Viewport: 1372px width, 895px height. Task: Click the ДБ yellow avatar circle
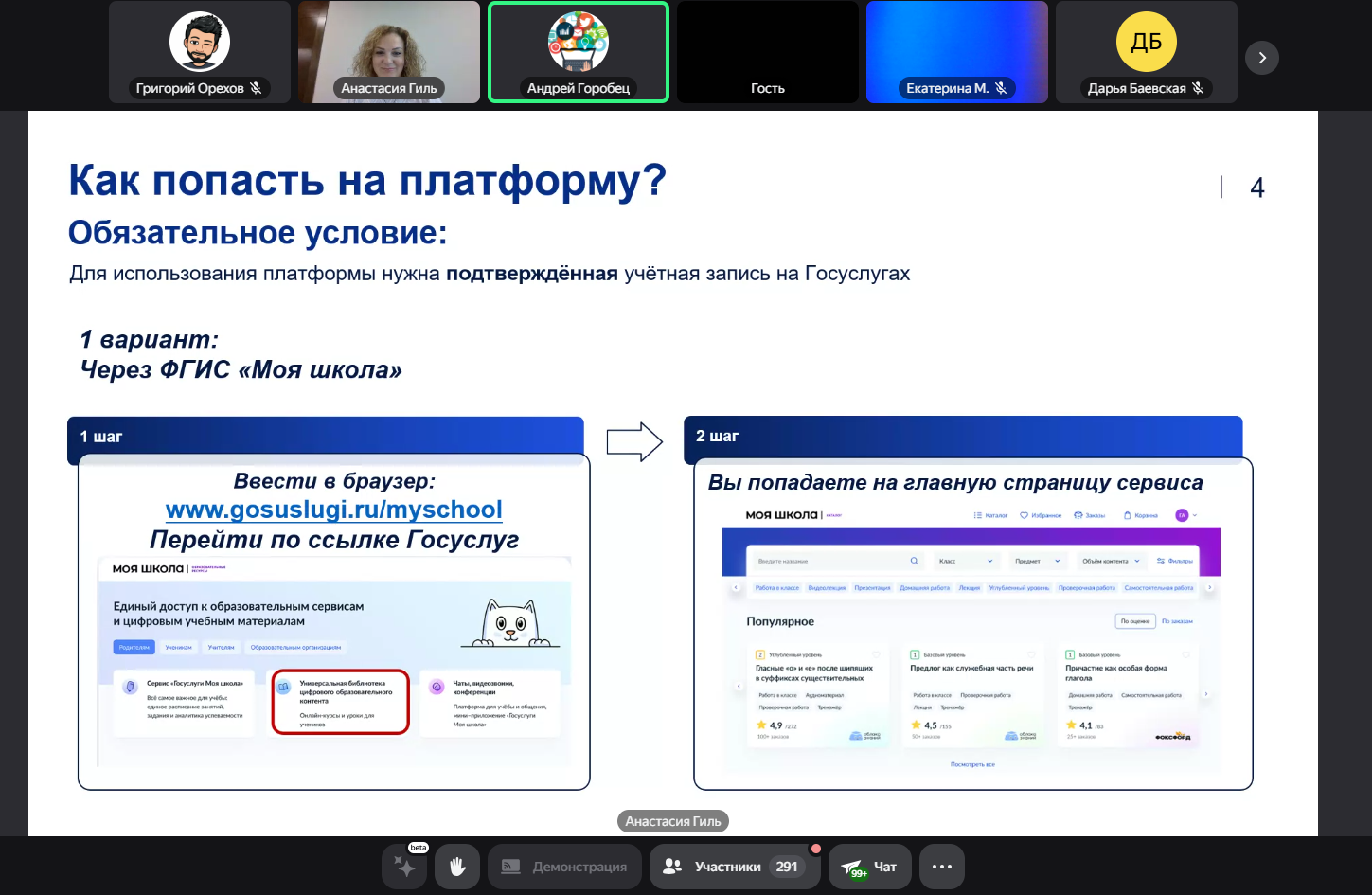point(1146,42)
